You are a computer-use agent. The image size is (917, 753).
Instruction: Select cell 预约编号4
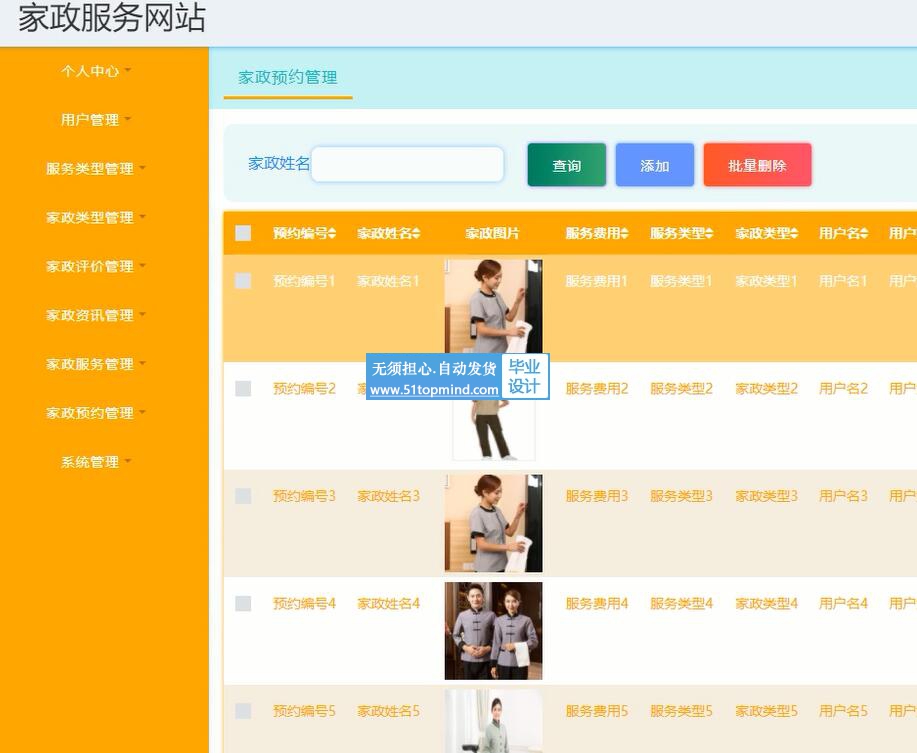pos(304,604)
